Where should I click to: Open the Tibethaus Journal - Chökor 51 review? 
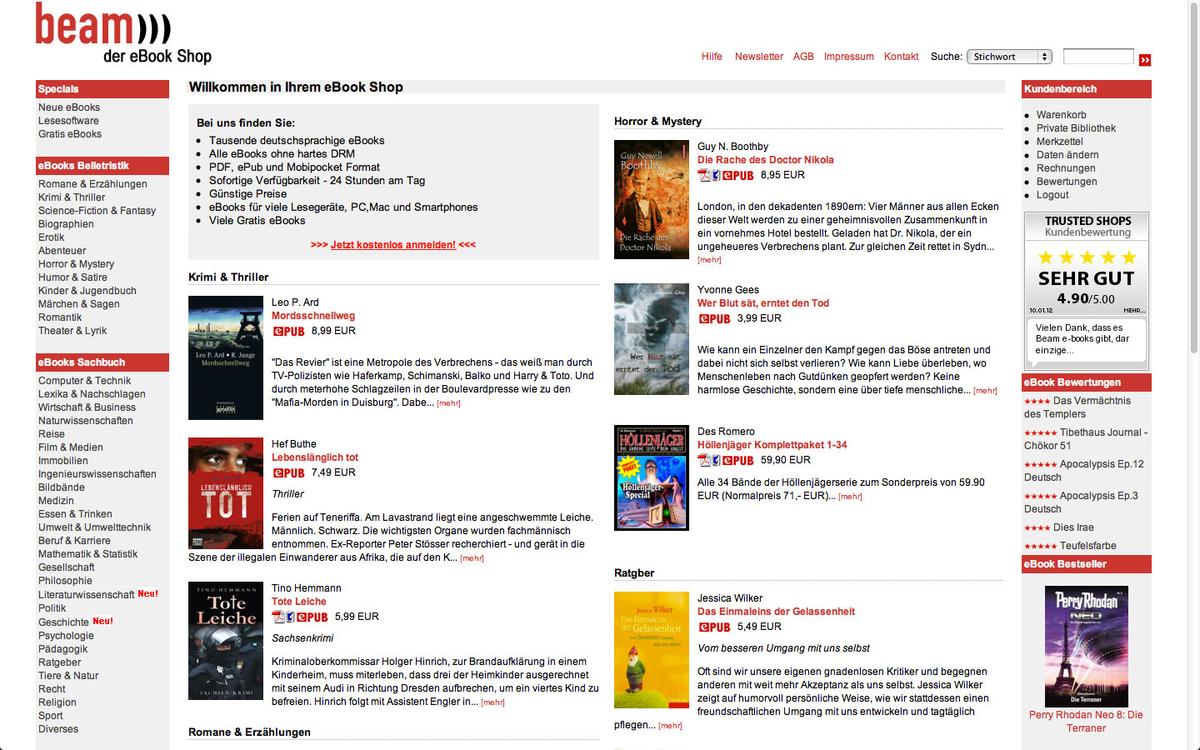pos(1085,439)
